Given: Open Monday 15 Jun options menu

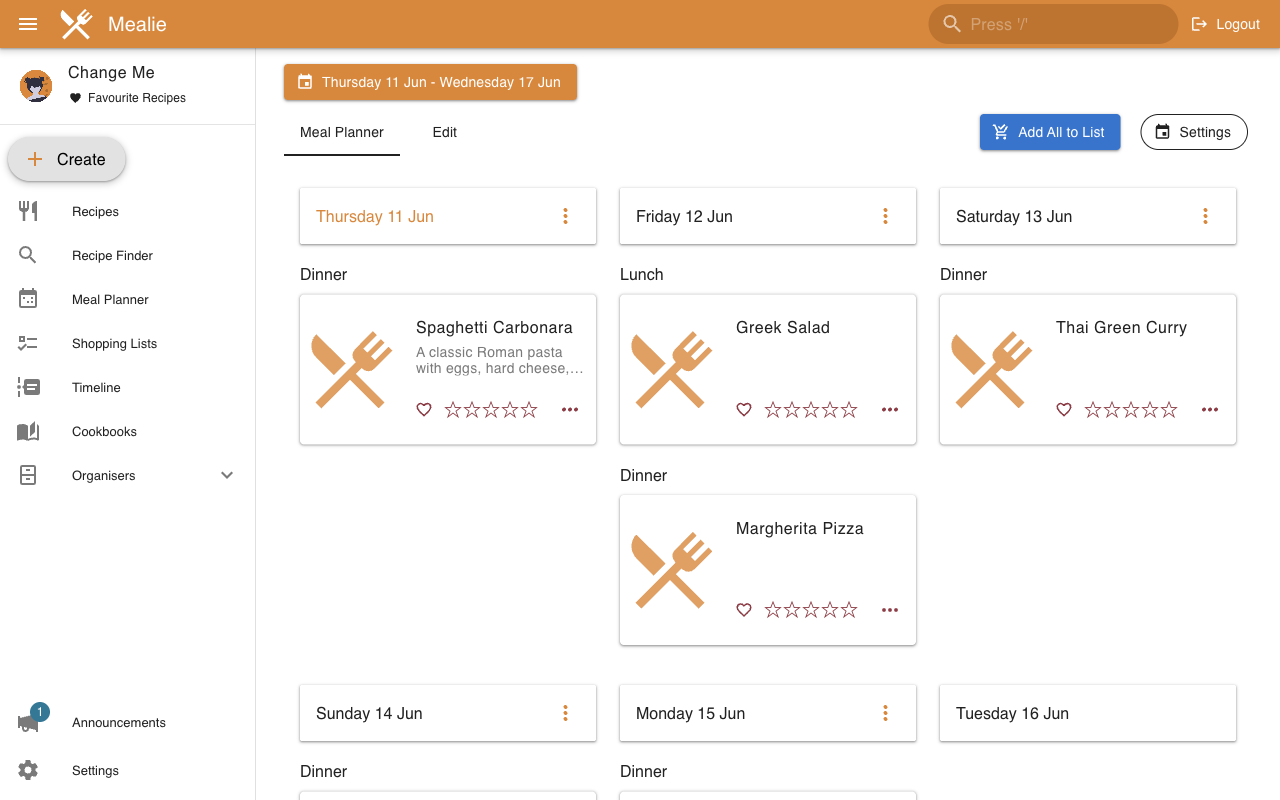Looking at the screenshot, I should point(885,713).
